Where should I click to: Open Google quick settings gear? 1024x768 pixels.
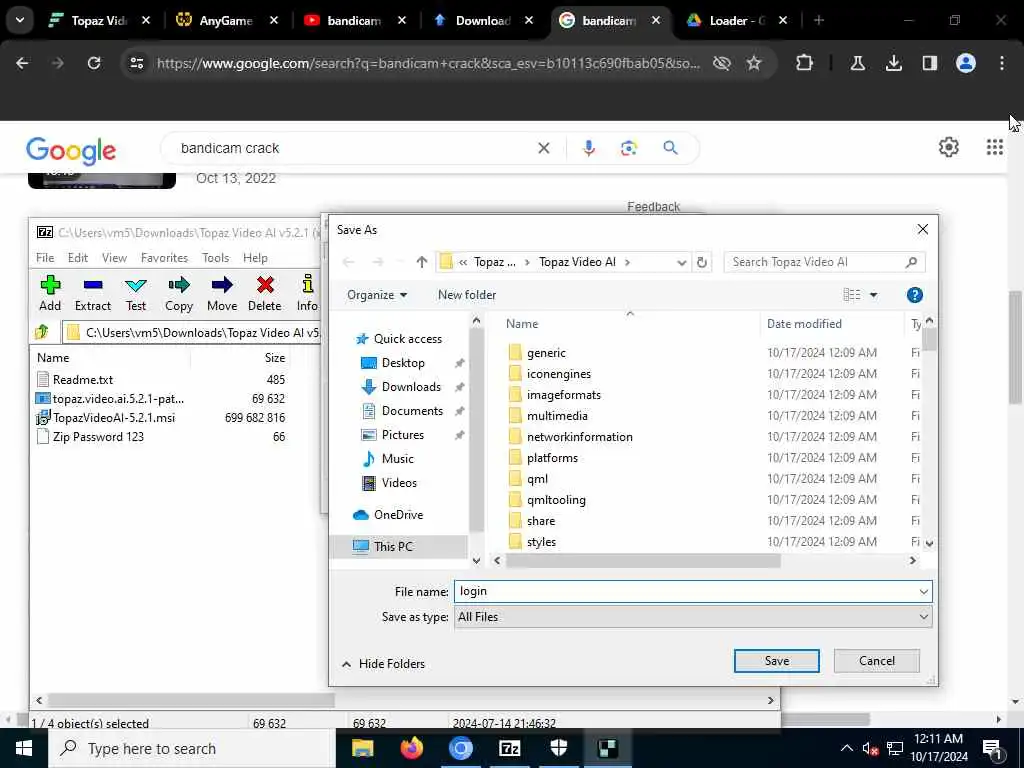point(948,147)
